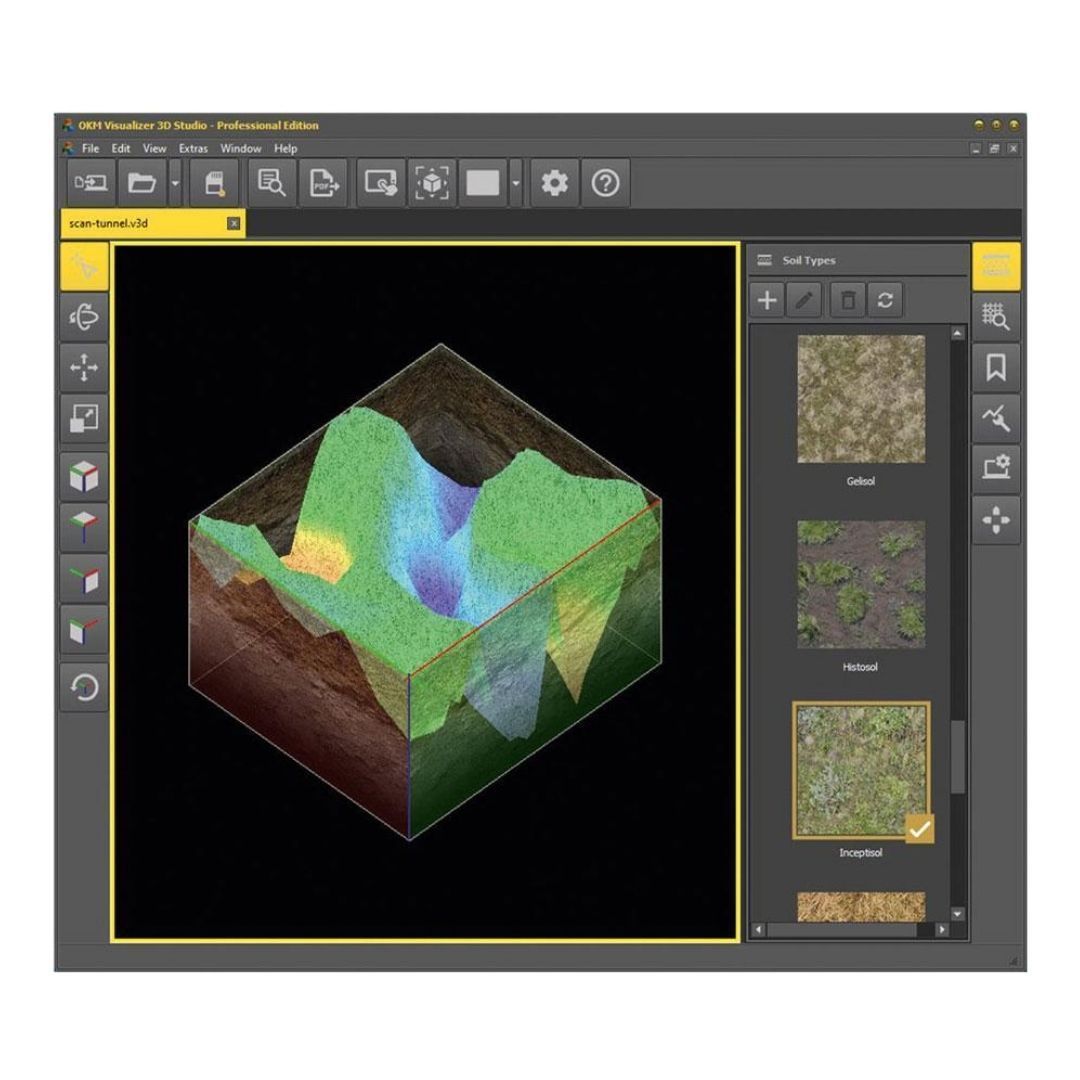Click the horizontal scroll right arrow
Screen dimensions: 1080x1080
click(942, 930)
